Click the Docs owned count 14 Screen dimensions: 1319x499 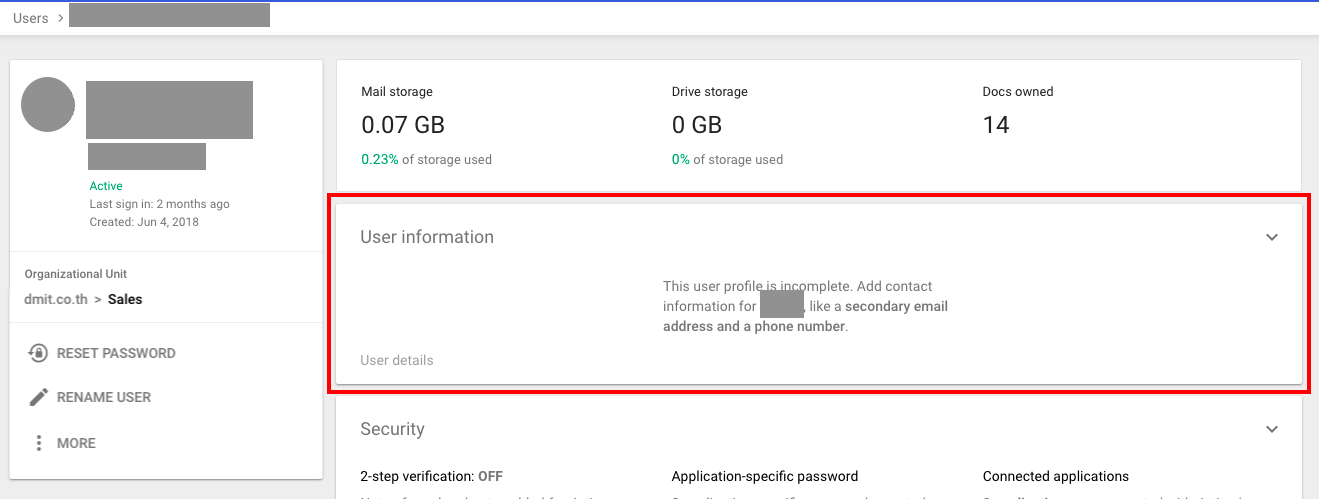click(x=996, y=125)
